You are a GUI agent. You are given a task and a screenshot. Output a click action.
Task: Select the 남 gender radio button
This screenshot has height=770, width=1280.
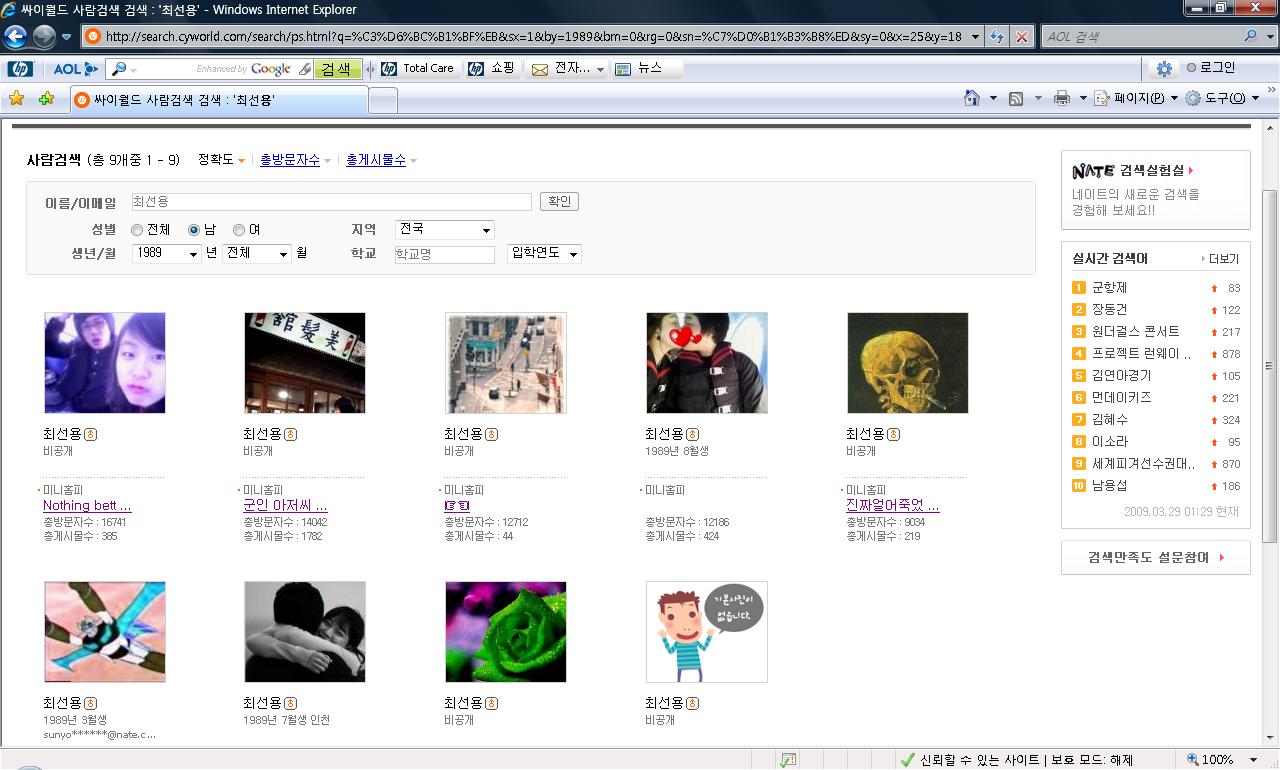coord(194,230)
